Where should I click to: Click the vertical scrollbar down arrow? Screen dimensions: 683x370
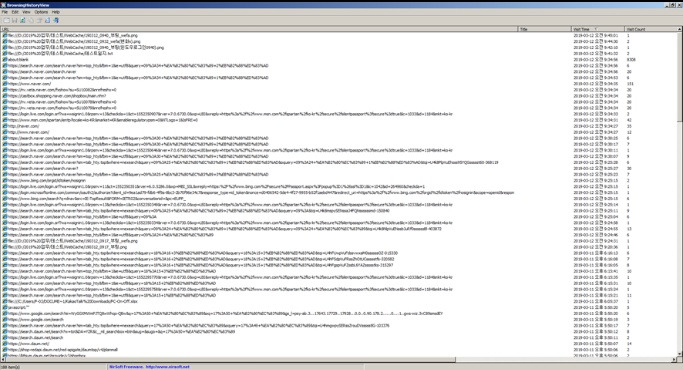[x=680, y=354]
